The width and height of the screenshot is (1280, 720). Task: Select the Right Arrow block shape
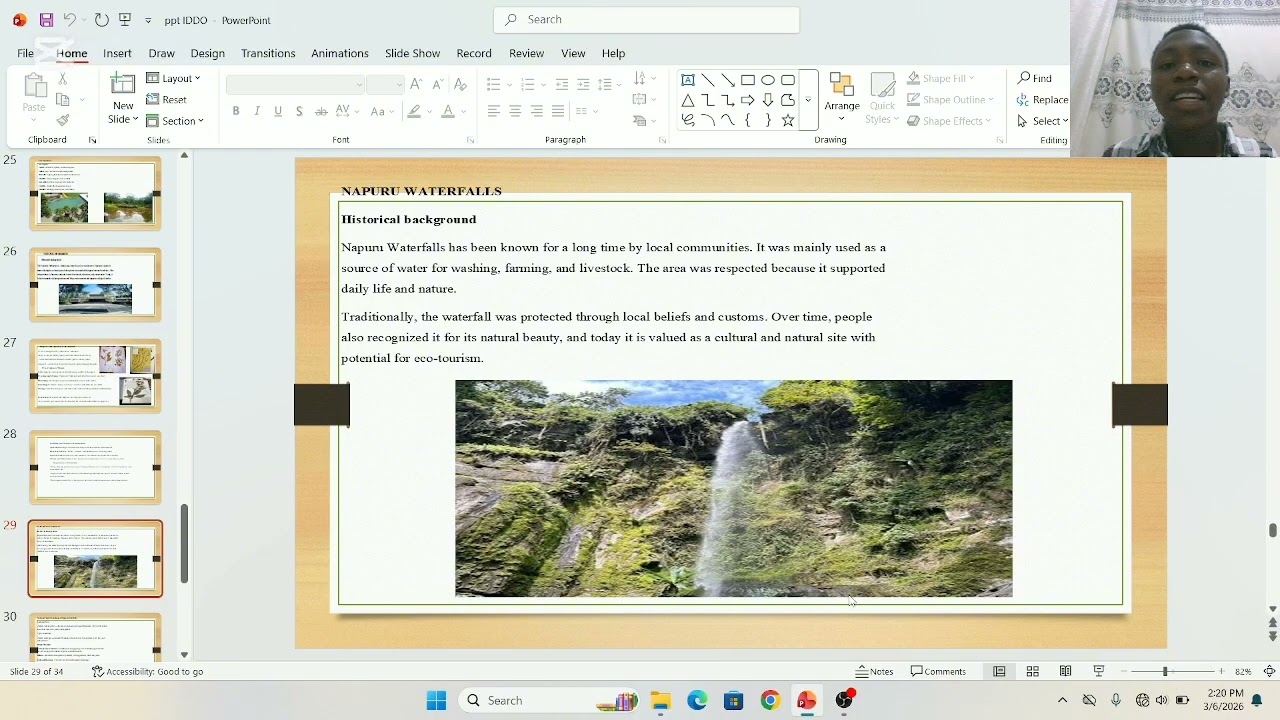click(x=748, y=100)
